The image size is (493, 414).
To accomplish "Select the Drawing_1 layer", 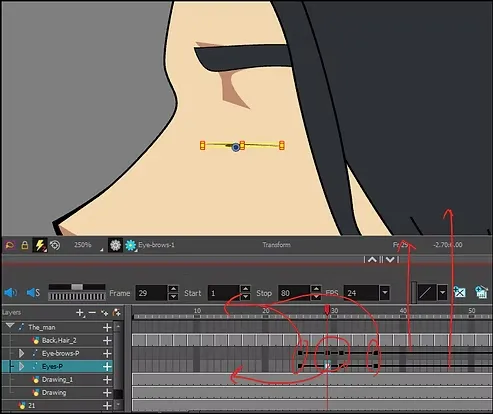I will coord(57,379).
